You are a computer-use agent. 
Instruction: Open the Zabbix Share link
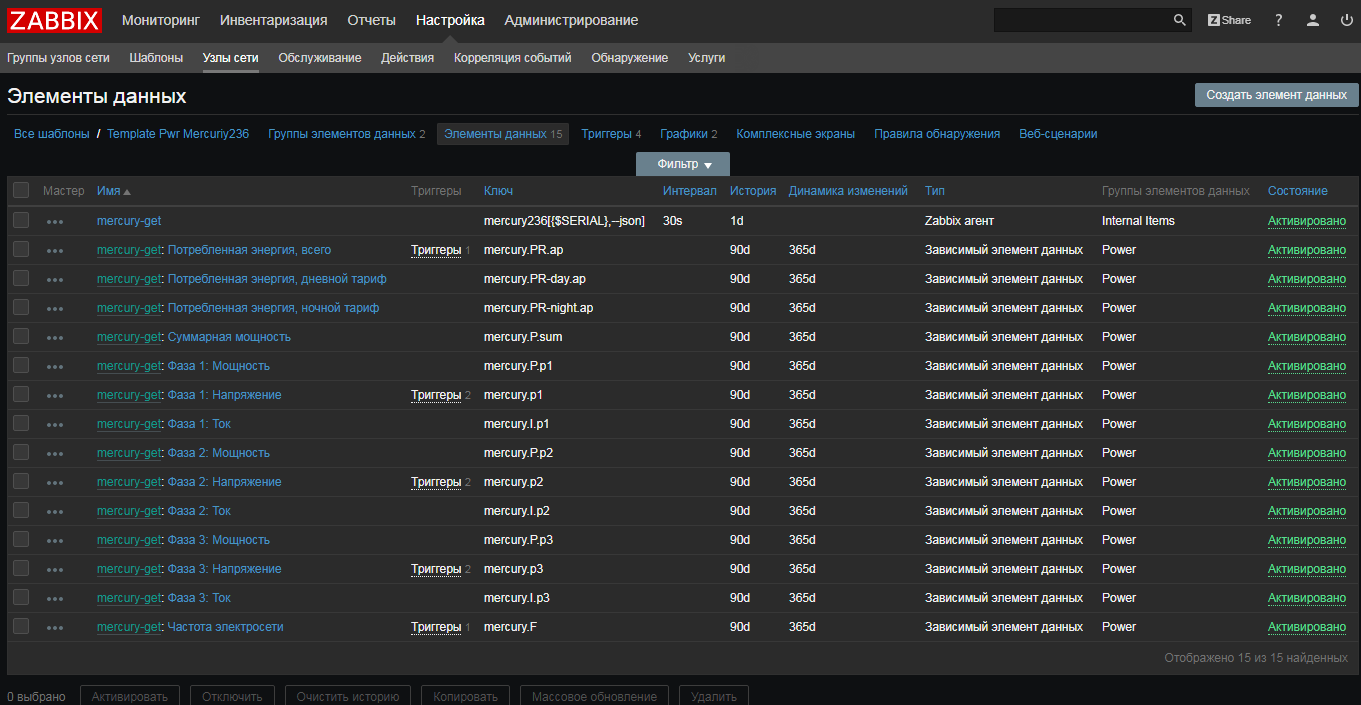[1229, 20]
